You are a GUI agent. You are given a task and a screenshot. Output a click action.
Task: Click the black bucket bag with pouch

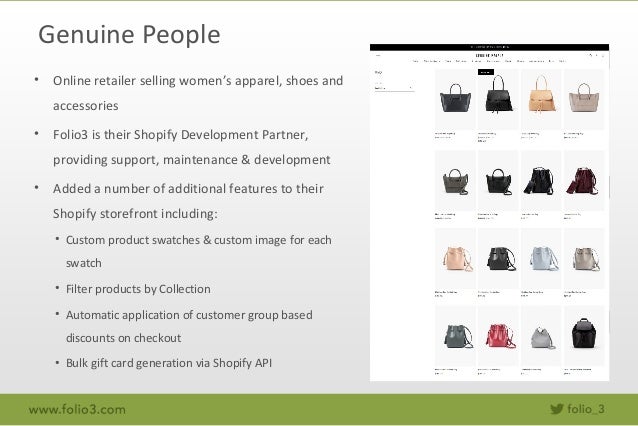[541, 181]
